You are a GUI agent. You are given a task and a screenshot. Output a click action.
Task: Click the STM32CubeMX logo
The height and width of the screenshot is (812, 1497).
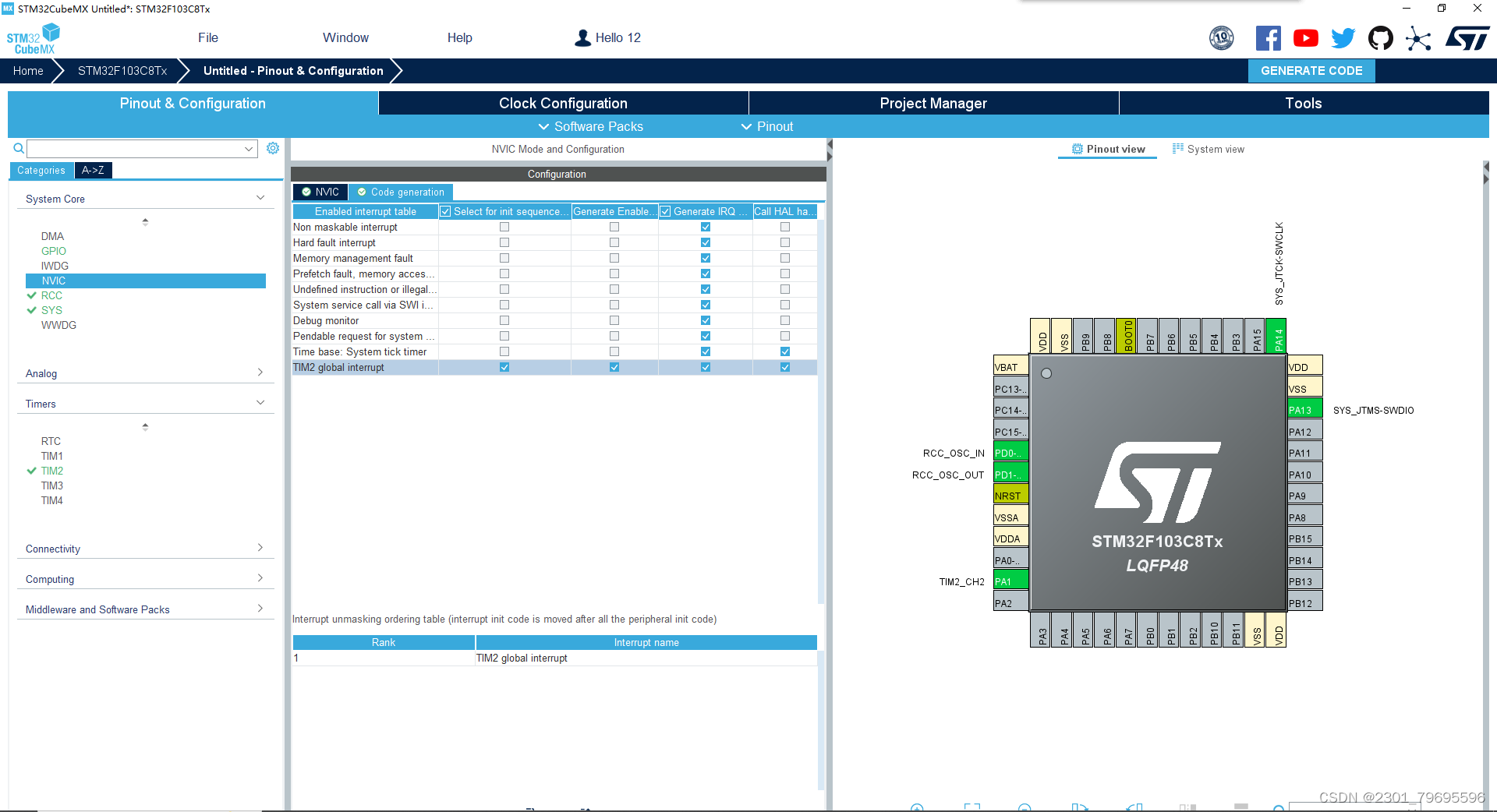point(33,39)
